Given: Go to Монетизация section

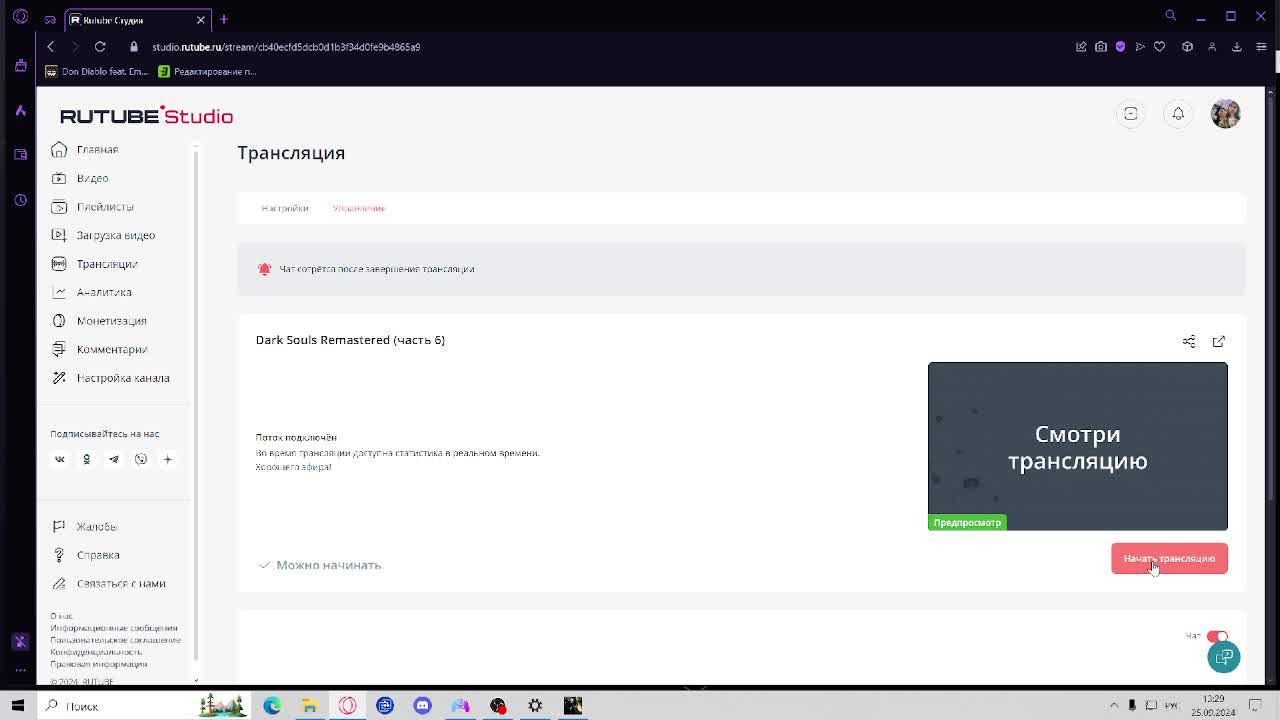Looking at the screenshot, I should tap(111, 321).
